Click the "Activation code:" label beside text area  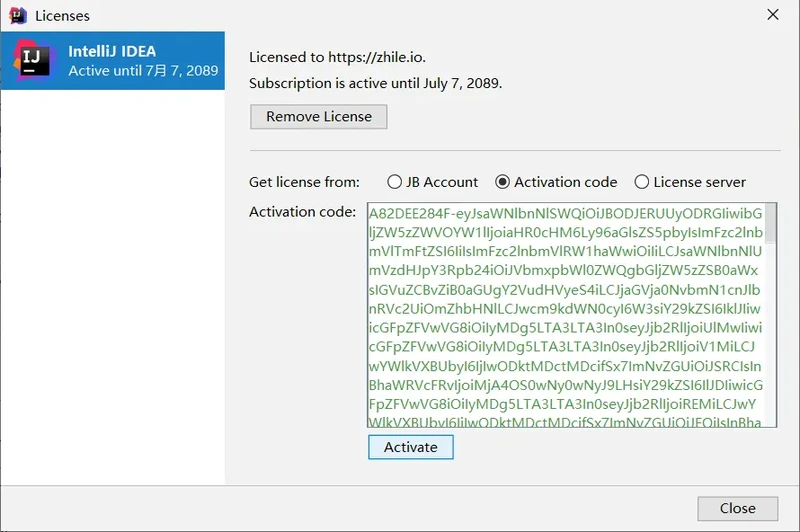[x=302, y=212]
